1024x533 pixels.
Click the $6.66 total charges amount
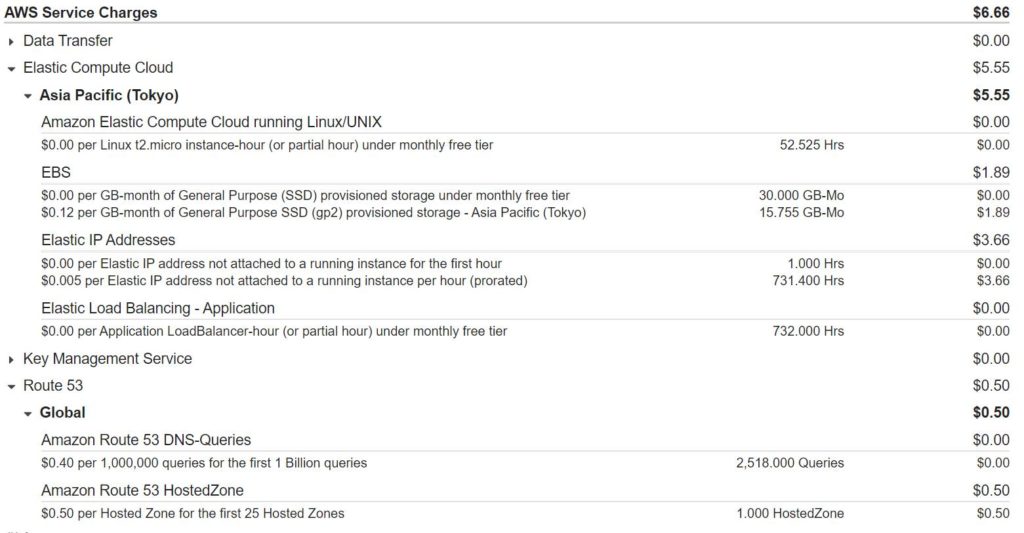(991, 13)
